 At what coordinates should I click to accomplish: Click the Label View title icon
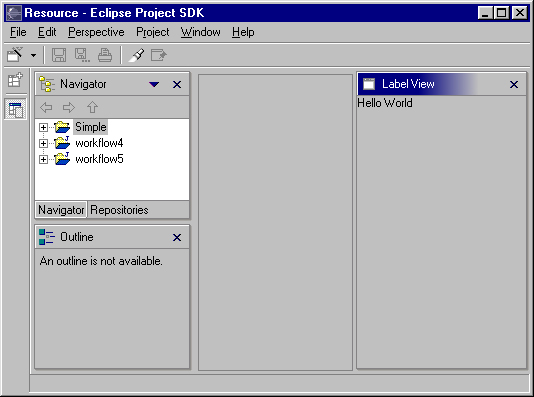click(x=369, y=84)
